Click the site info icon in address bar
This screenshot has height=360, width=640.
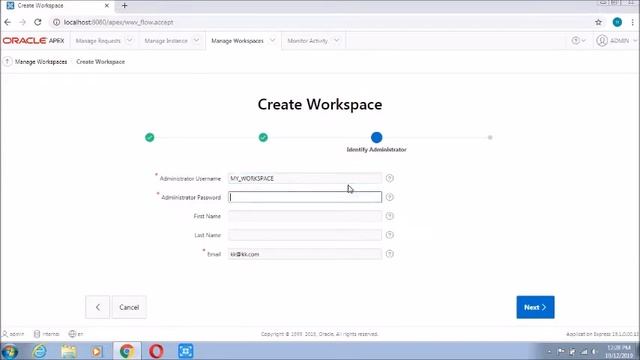[x=57, y=22]
